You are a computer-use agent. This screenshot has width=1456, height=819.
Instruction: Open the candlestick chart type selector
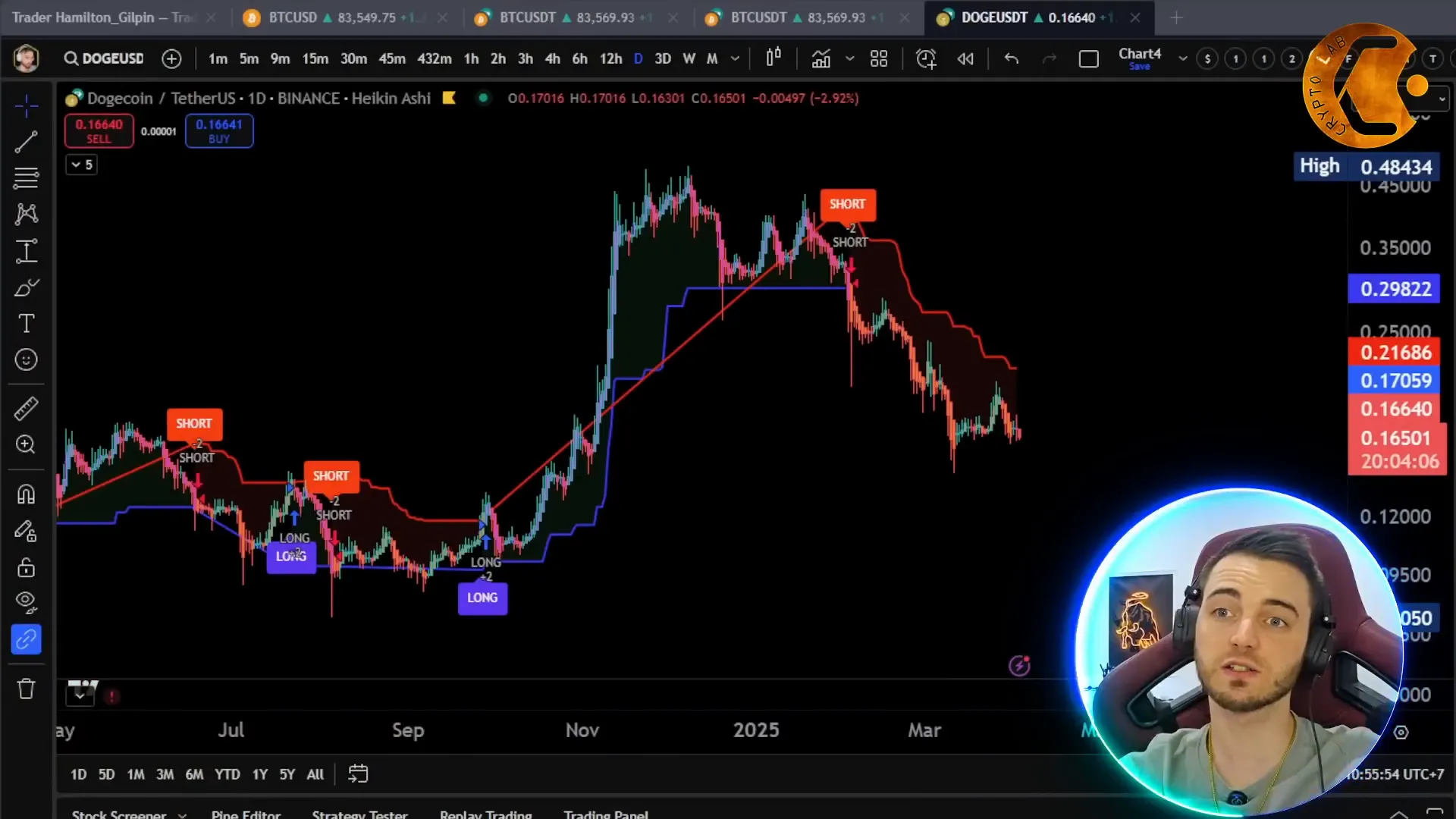point(773,58)
